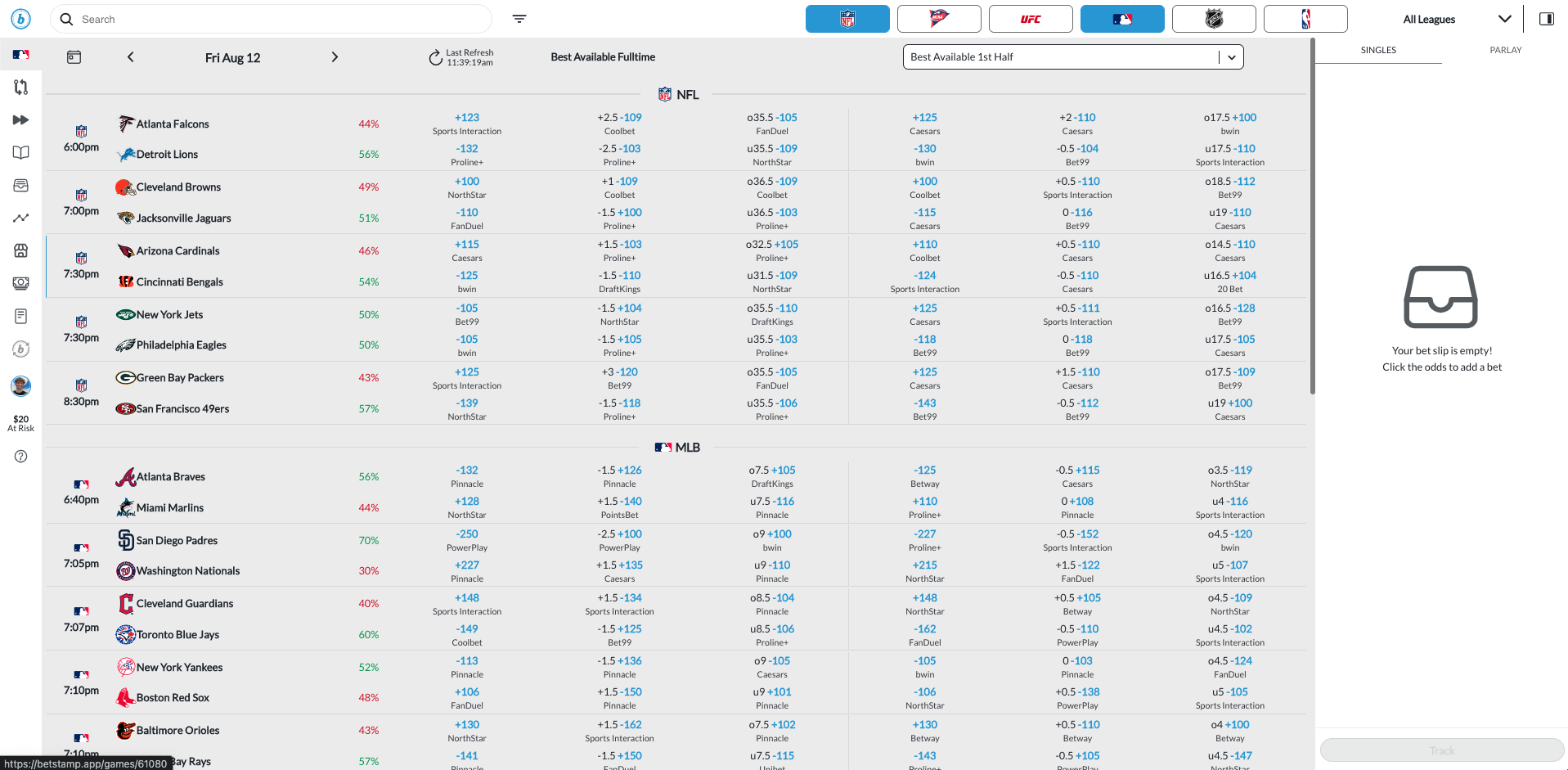Select the SINGLES tab
This screenshot has height=770, width=1568.
1378,50
